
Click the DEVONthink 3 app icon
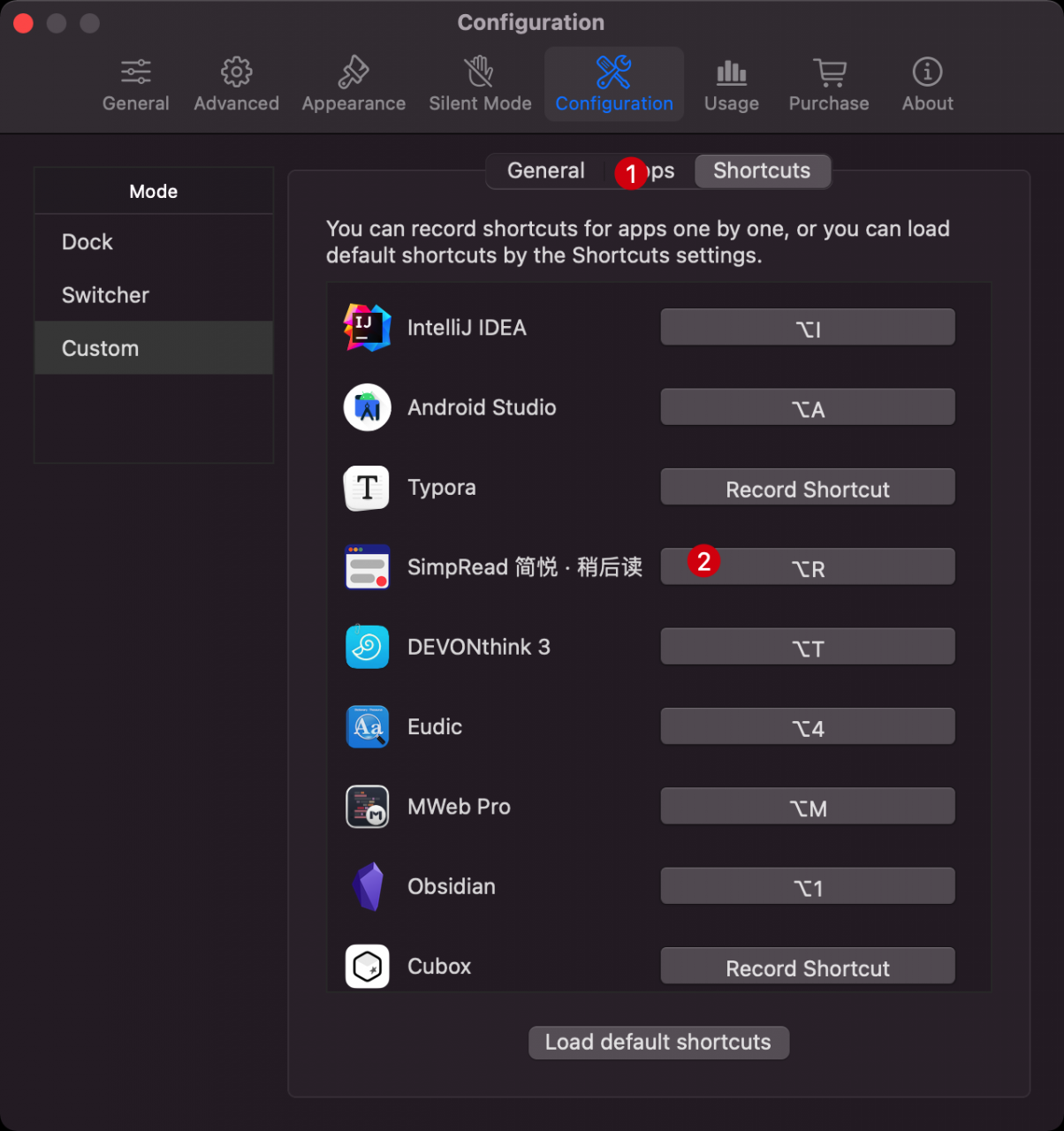[x=367, y=647]
